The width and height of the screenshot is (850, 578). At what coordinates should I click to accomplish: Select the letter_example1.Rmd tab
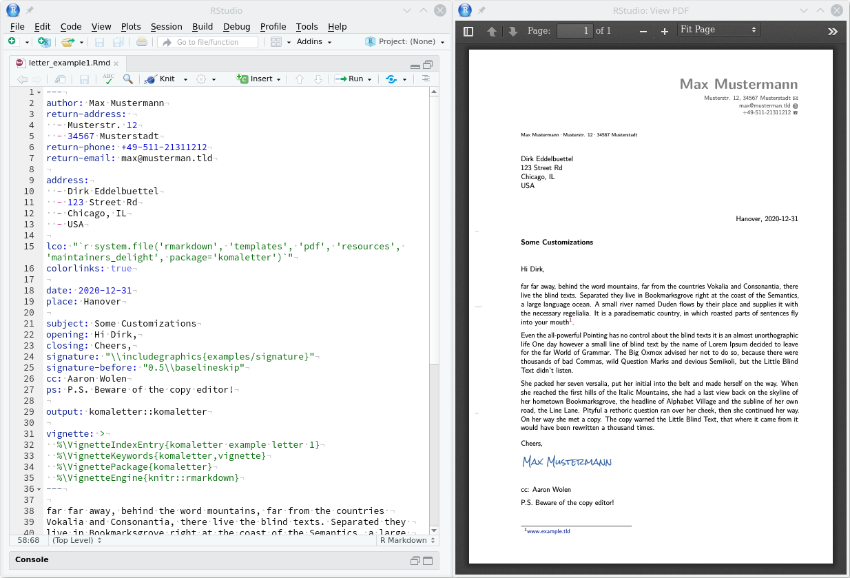click(69, 63)
